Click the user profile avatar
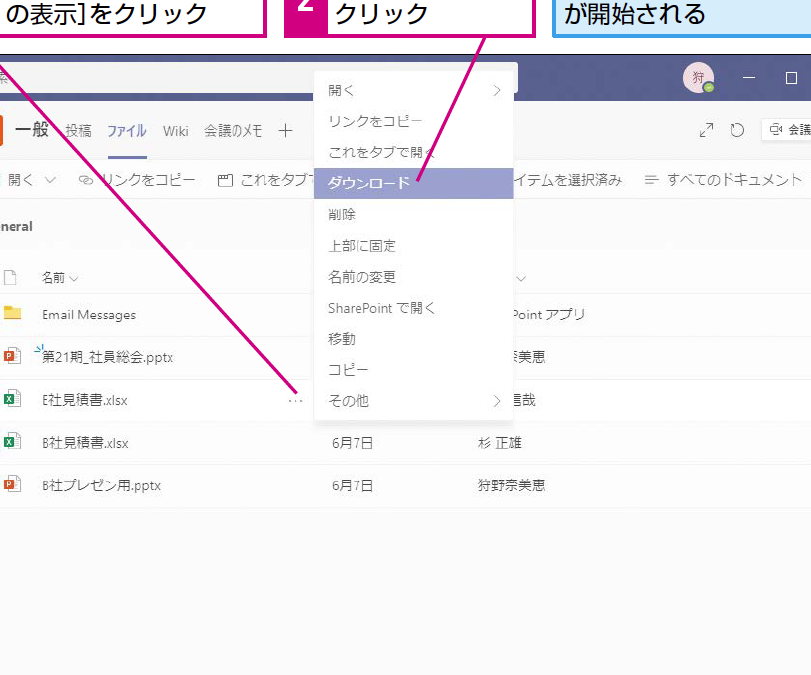The image size is (811, 675). [698, 78]
